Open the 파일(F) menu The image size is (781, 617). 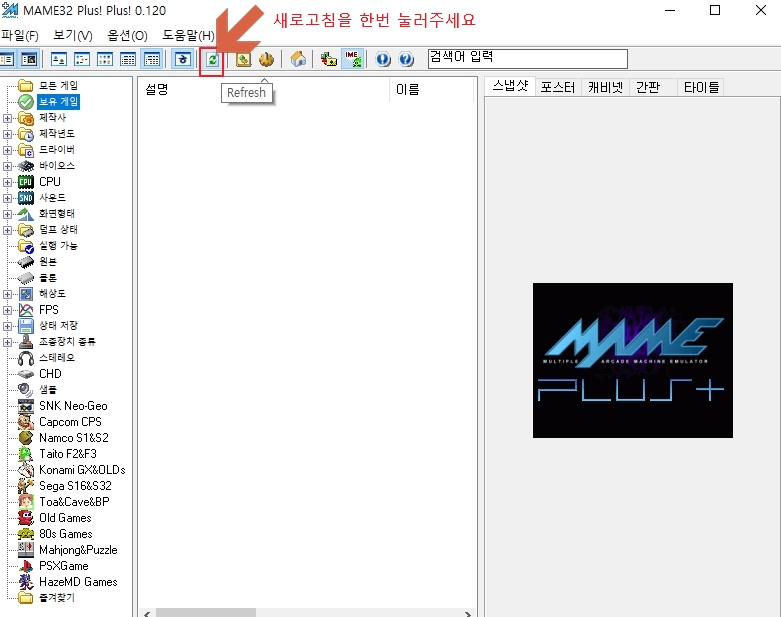(x=20, y=35)
